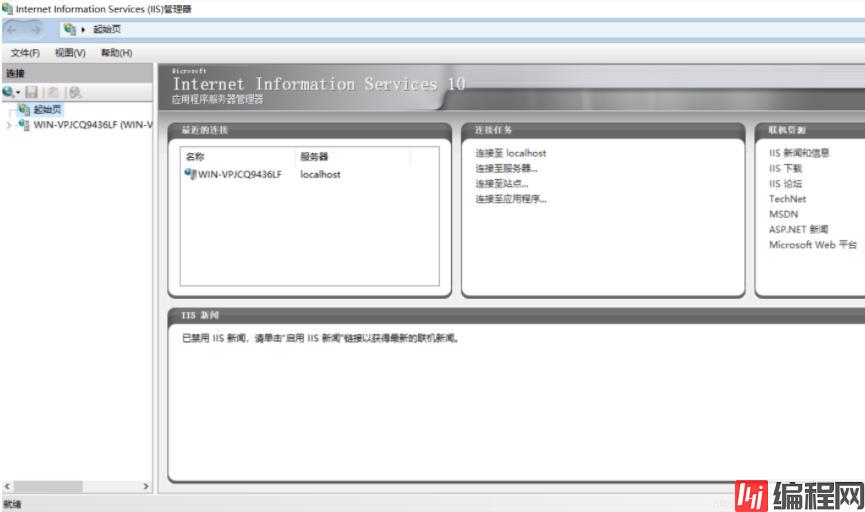Open the dropdown arrow beside the globe icon

coord(18,93)
